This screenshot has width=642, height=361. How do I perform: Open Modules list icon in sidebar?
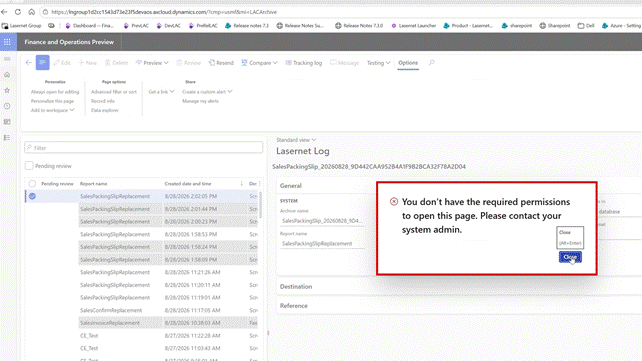[x=7, y=138]
